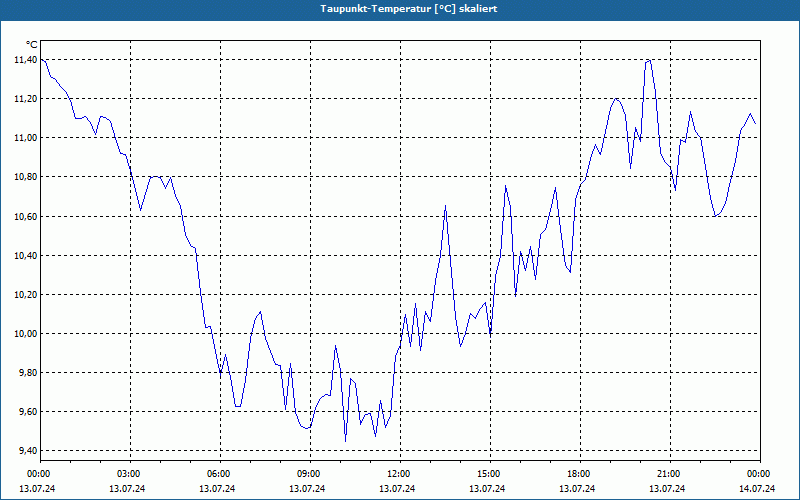The height and width of the screenshot is (500, 800).
Task: Click the 14.07.24 date label
Action: (757, 488)
